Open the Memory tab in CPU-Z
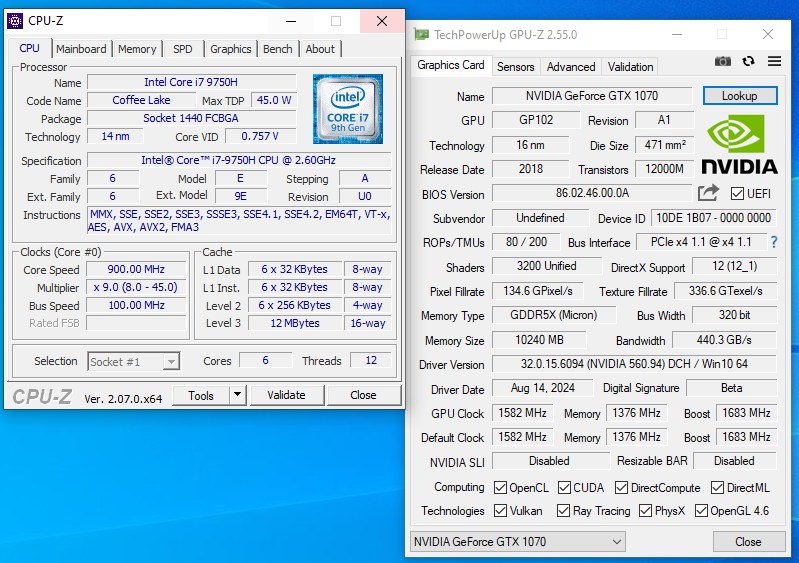Screen dimensions: 799x563 point(137,49)
